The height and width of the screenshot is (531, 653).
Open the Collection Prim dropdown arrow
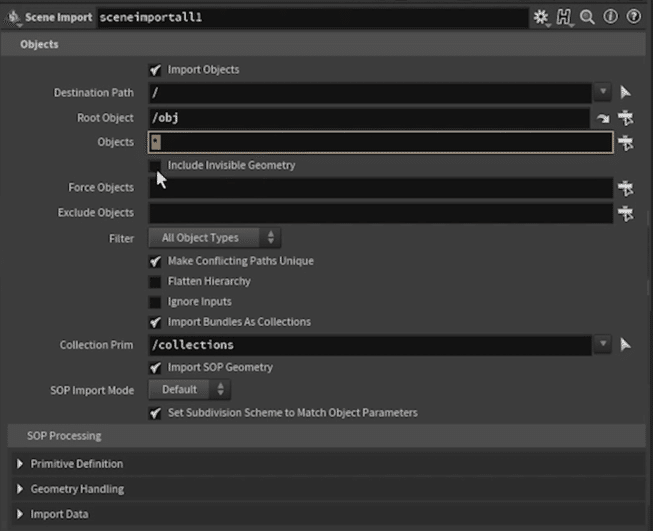tap(603, 344)
